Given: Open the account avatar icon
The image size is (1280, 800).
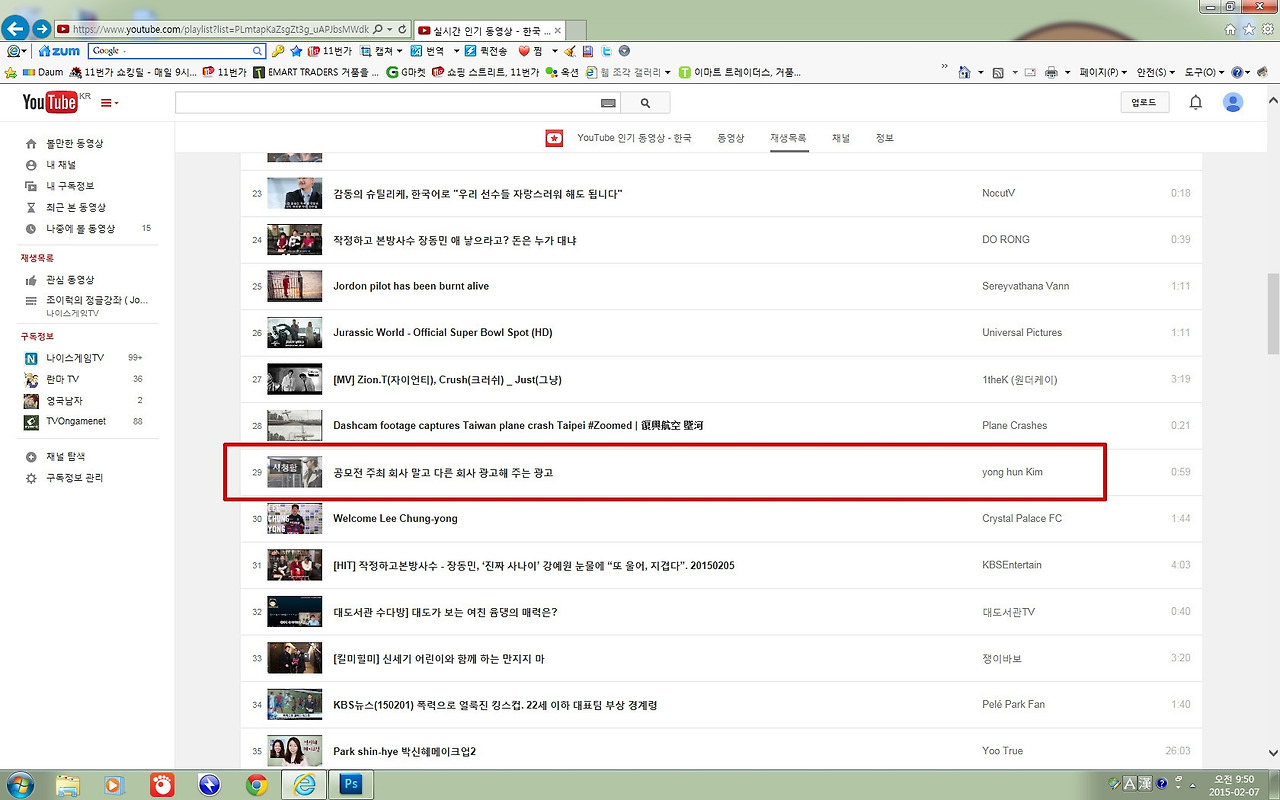Looking at the screenshot, I should (x=1232, y=101).
